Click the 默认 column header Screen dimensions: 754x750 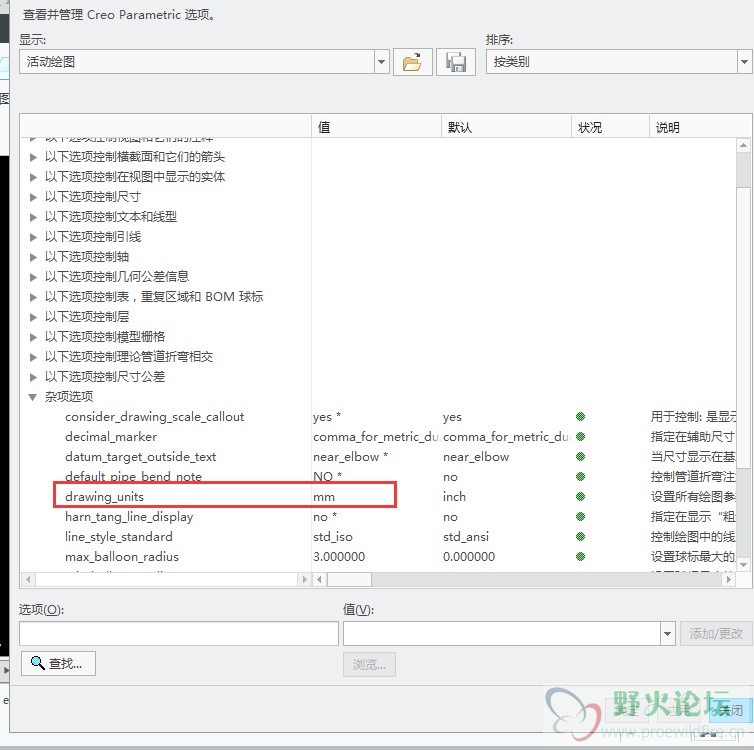point(506,127)
